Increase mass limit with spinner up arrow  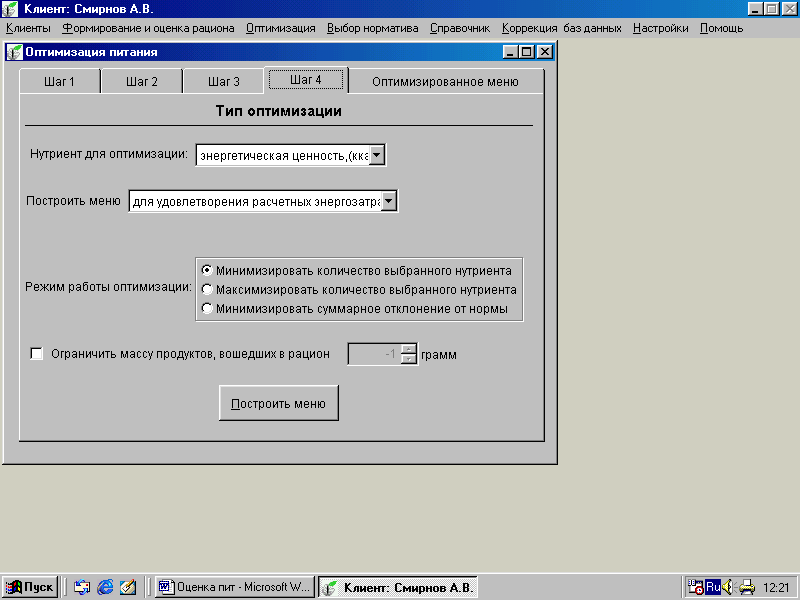pos(409,349)
